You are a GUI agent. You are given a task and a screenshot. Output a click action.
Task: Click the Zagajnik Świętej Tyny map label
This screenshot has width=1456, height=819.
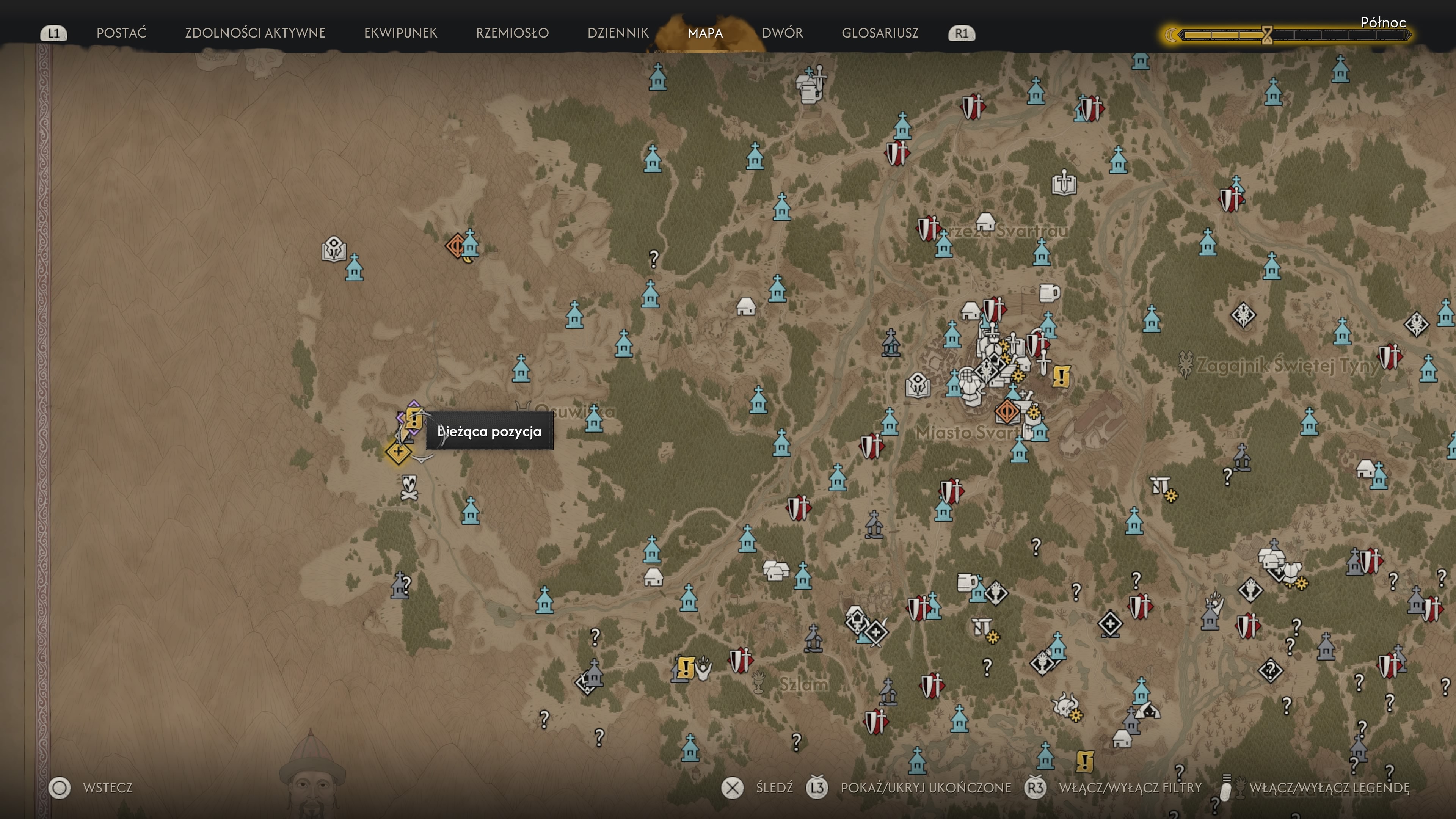pos(1288,366)
